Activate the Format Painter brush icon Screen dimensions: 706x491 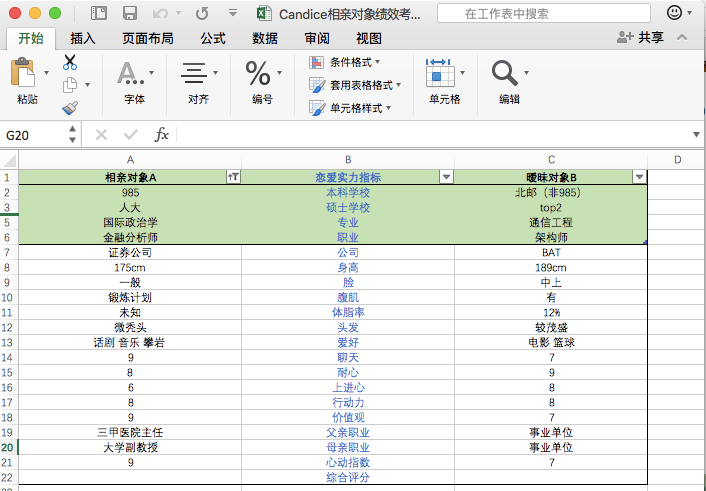click(70, 108)
